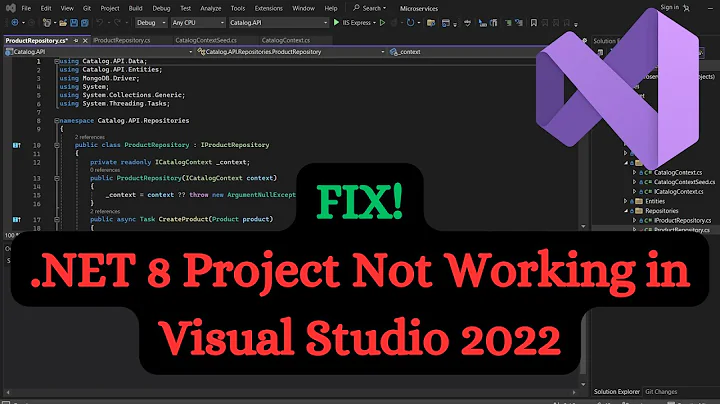Click the account icon beside Sign in
This screenshot has width=720, height=404.
click(687, 8)
